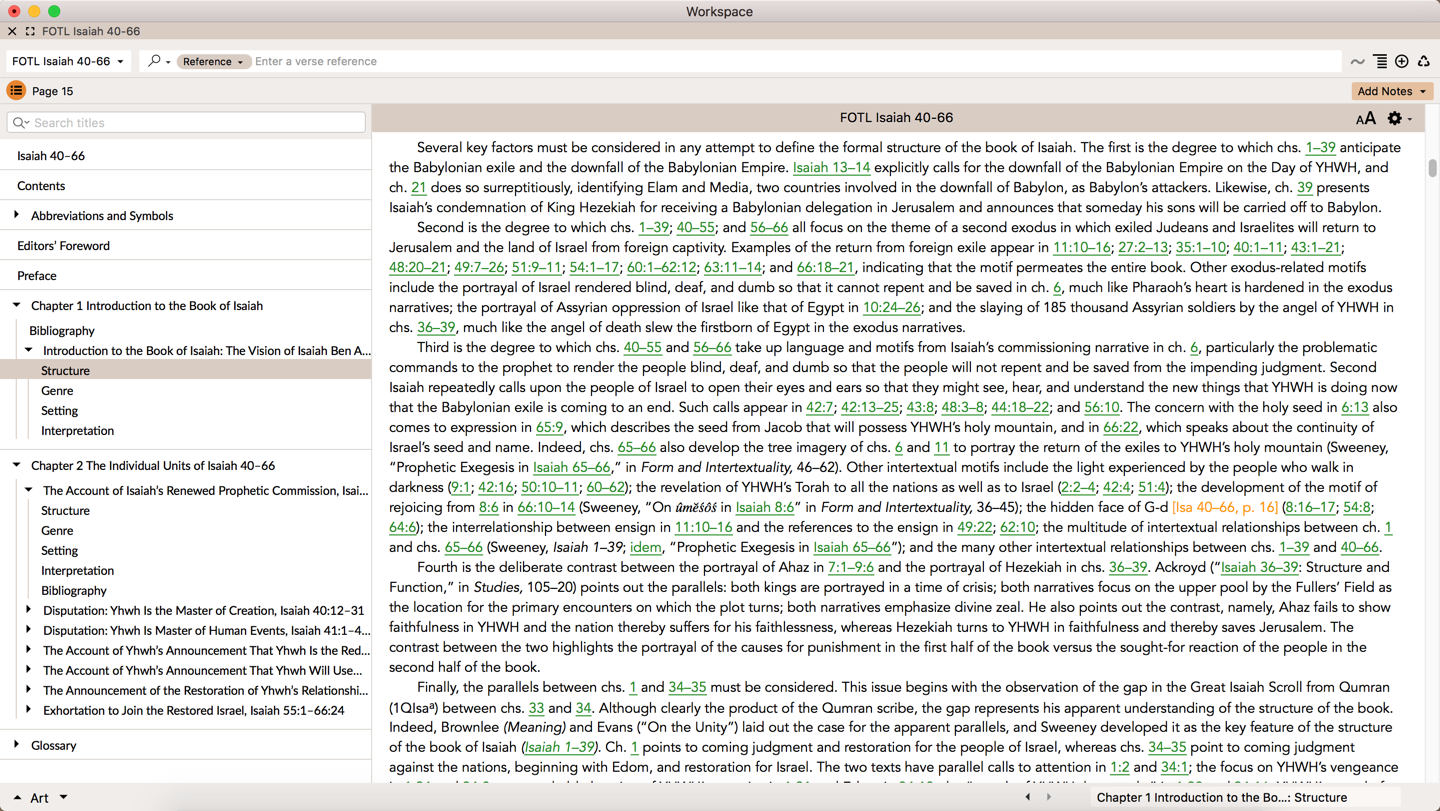The image size is (1440, 811).
Task: Click the recycle arrows icon
Action: click(1424, 61)
